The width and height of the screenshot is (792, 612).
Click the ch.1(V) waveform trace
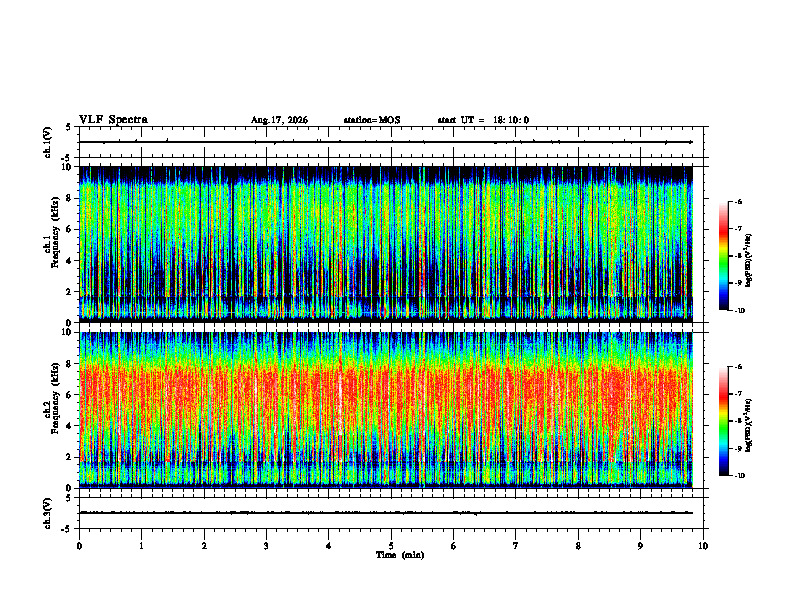pyautogui.click(x=386, y=142)
